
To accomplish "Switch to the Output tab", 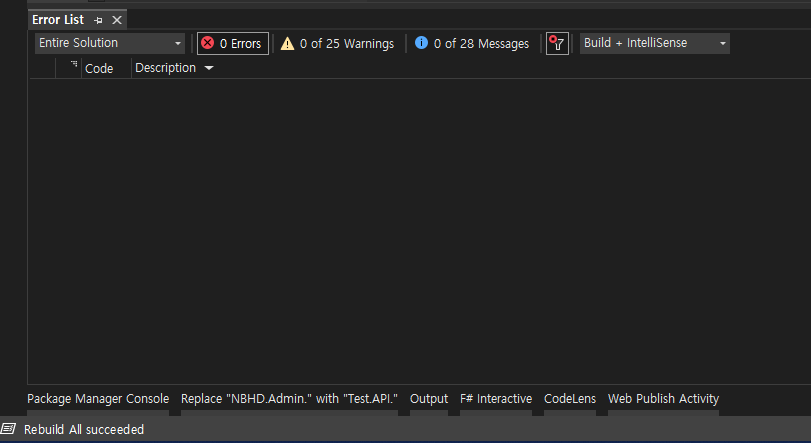I will click(429, 399).
